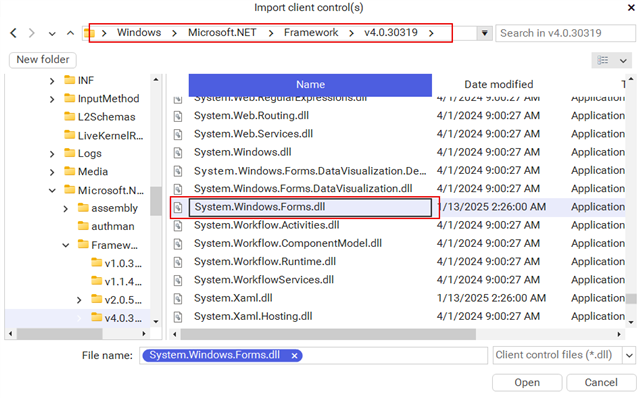Viewport: 640px width, 398px height.
Task: Select System.Xaml.Hosting.dll file
Action: pos(253,316)
